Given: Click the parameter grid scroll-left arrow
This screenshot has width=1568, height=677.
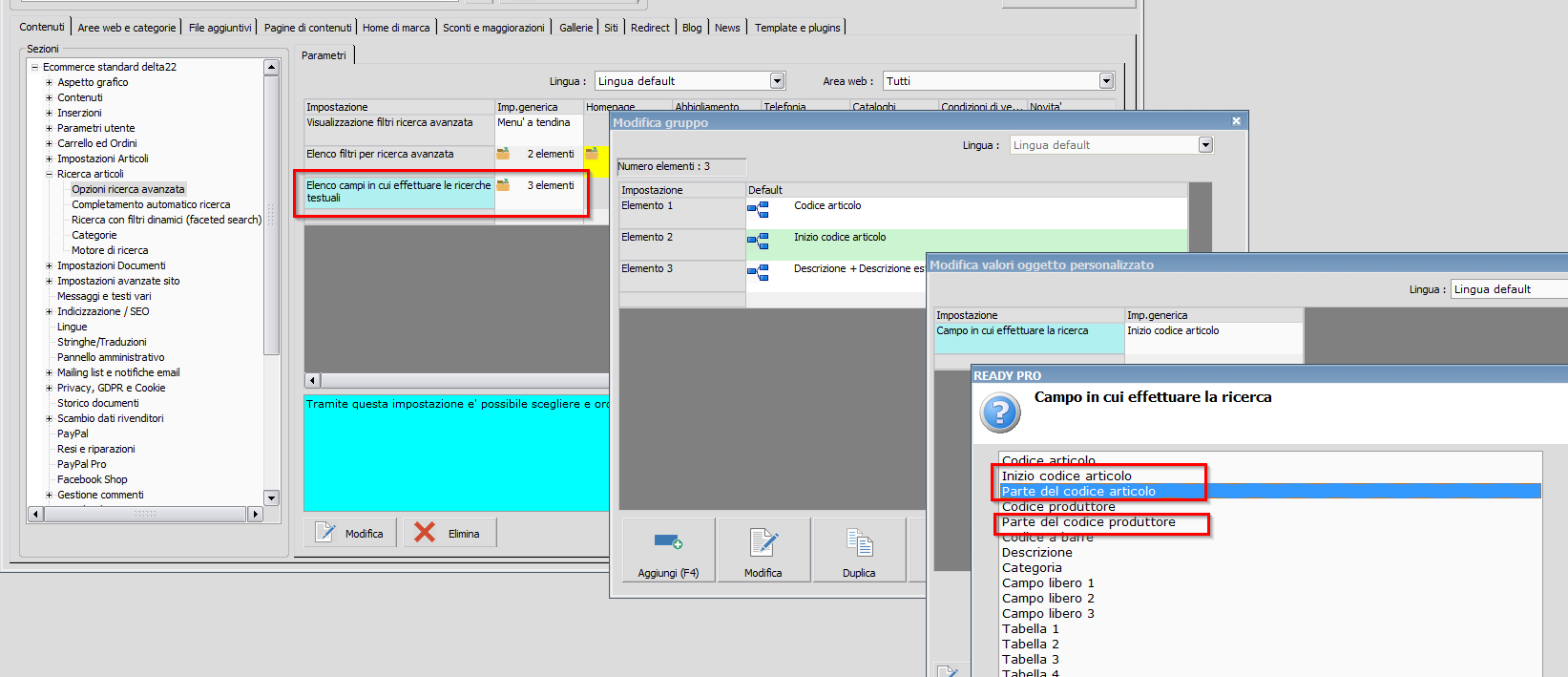Looking at the screenshot, I should pos(312,380).
